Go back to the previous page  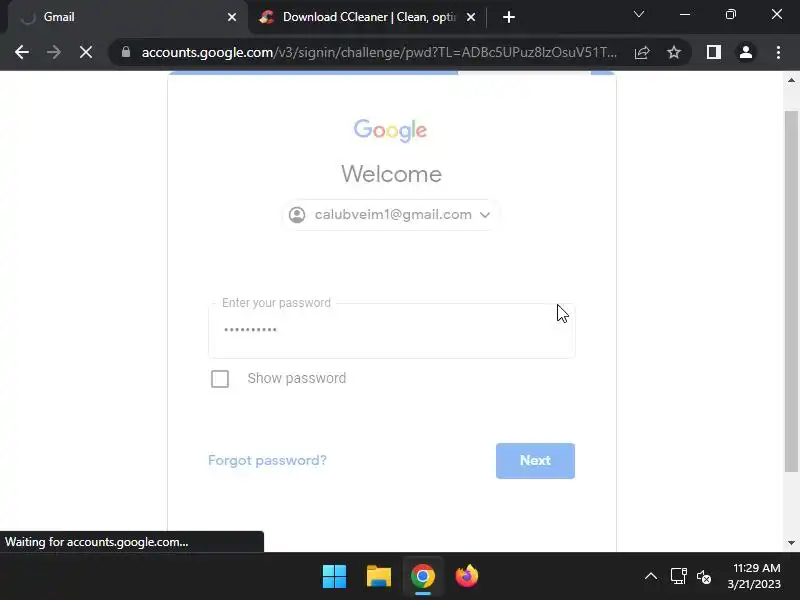click(x=21, y=52)
